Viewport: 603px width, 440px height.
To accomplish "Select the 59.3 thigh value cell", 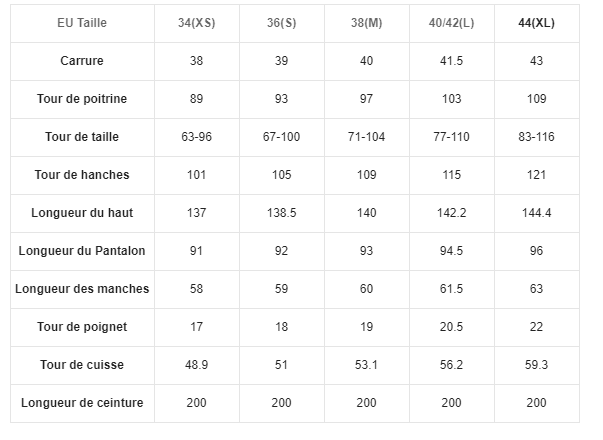I will point(536,365).
